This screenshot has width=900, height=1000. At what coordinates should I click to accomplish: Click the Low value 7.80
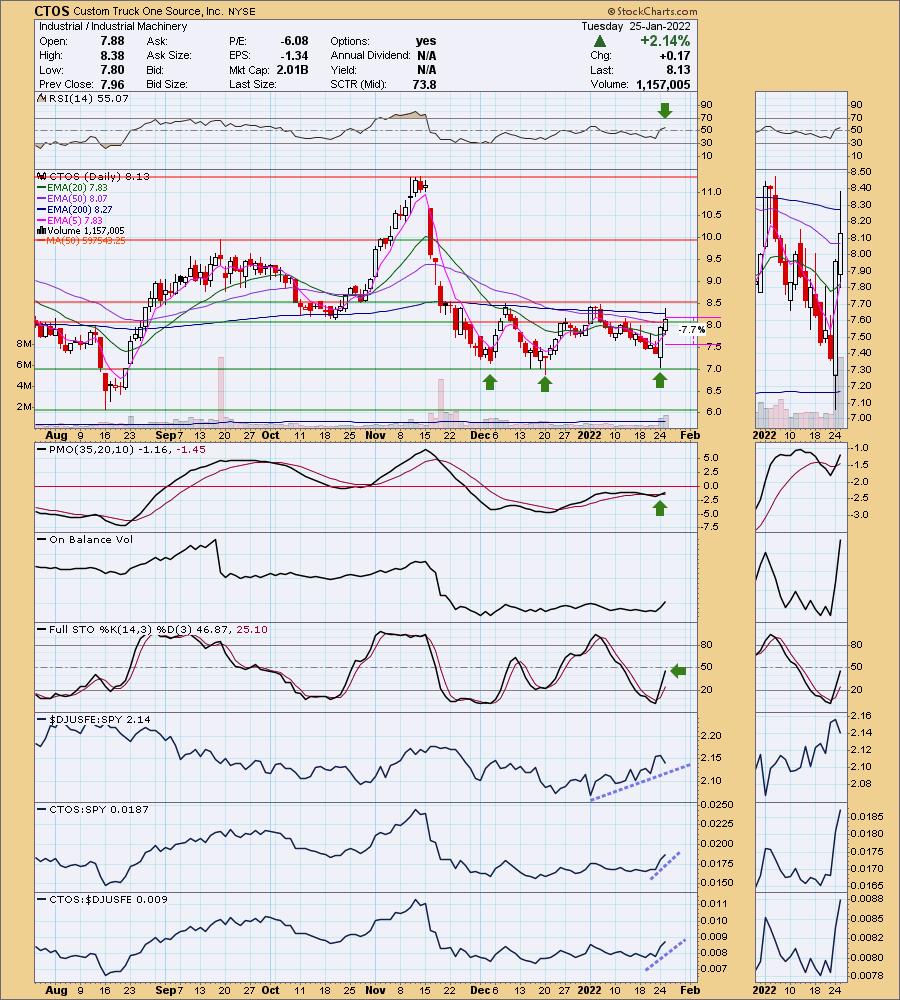[112, 70]
